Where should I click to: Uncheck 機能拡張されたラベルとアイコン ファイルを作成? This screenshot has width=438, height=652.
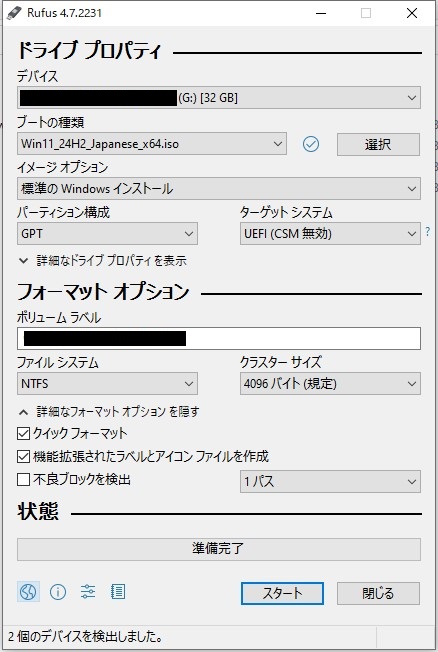point(23,457)
